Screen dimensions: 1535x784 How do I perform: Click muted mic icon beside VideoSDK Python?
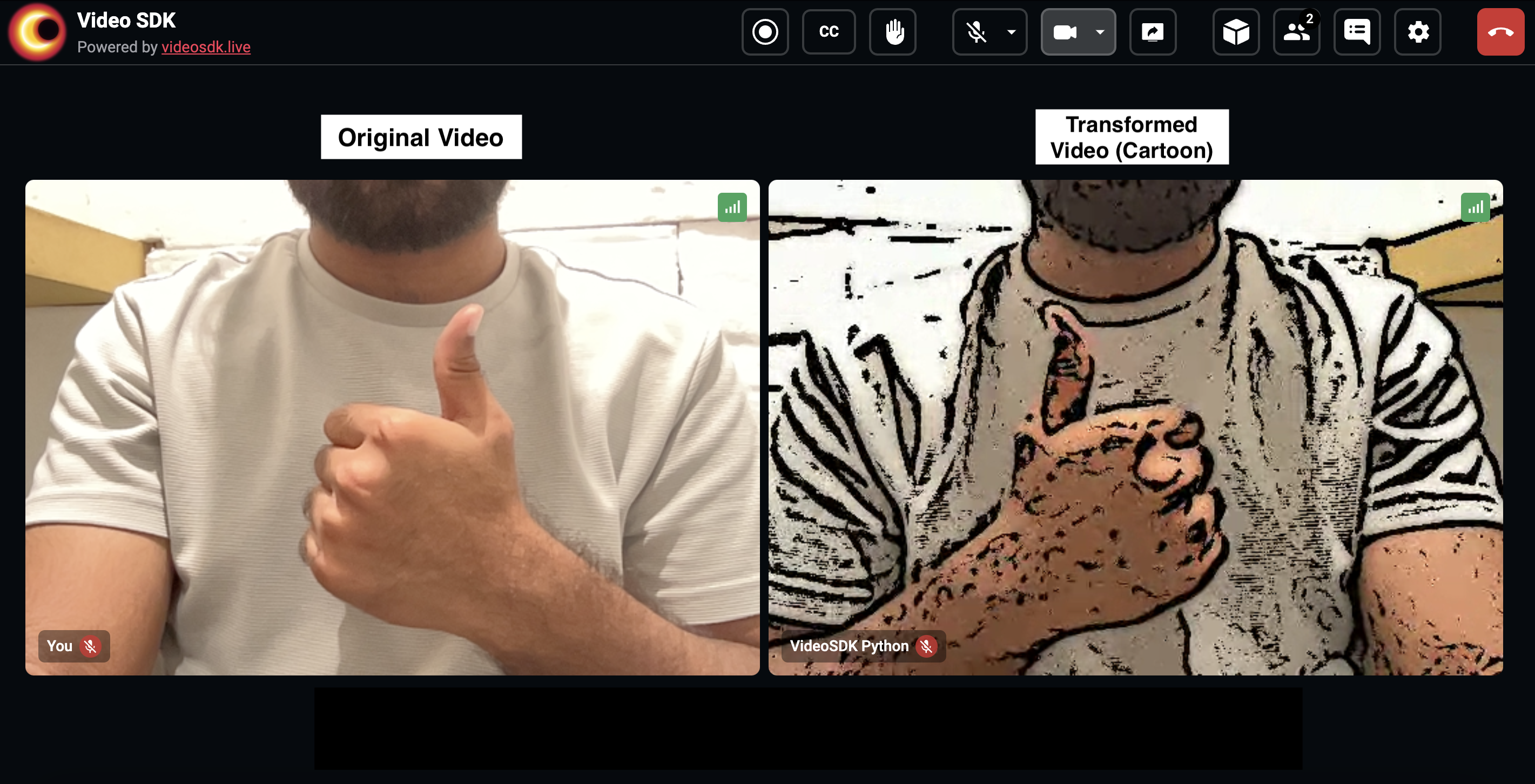tap(927, 646)
